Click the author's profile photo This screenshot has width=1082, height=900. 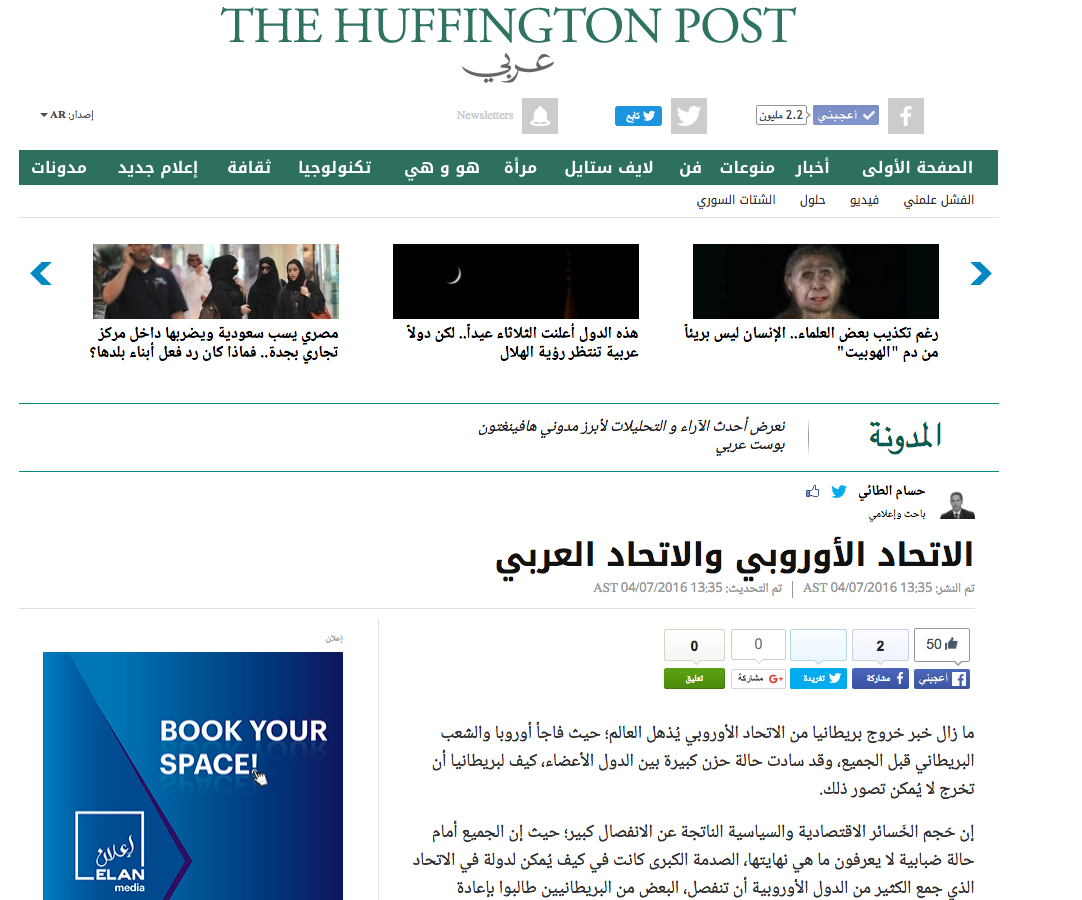point(958,505)
